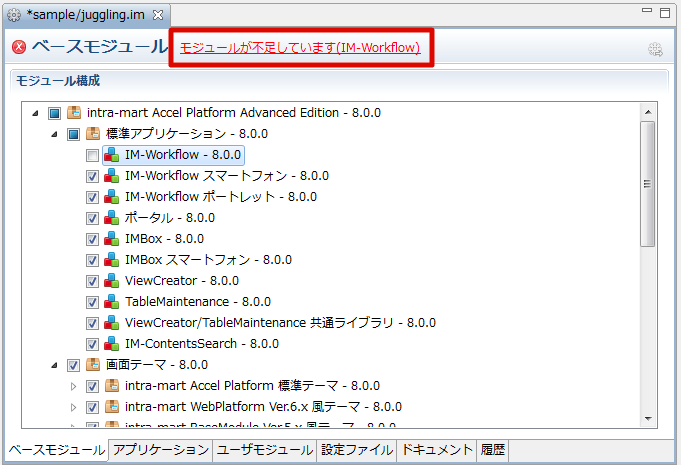Select the "ポータル - 8.0.0" row text
681x465 pixels.
pyautogui.click(x=170, y=218)
